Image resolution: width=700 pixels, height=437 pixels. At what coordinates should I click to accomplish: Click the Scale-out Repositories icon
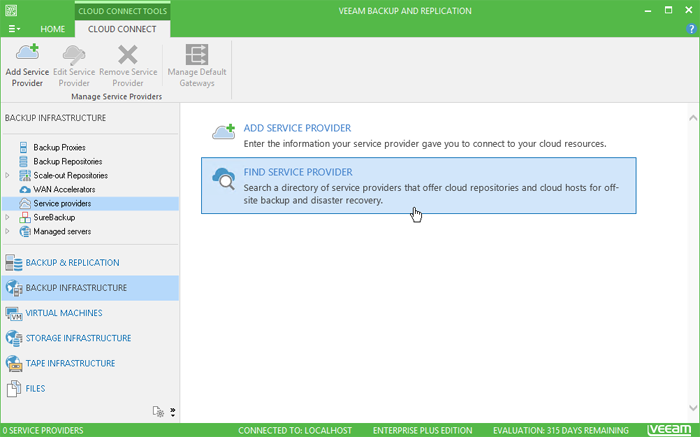point(25,175)
